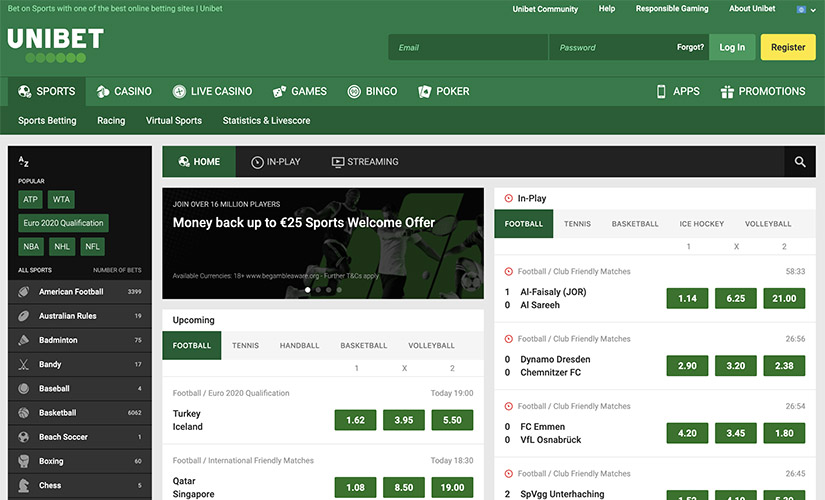Viewport: 825px width, 500px height.
Task: Switch to the In-Play Basketball tab
Action: 635,224
